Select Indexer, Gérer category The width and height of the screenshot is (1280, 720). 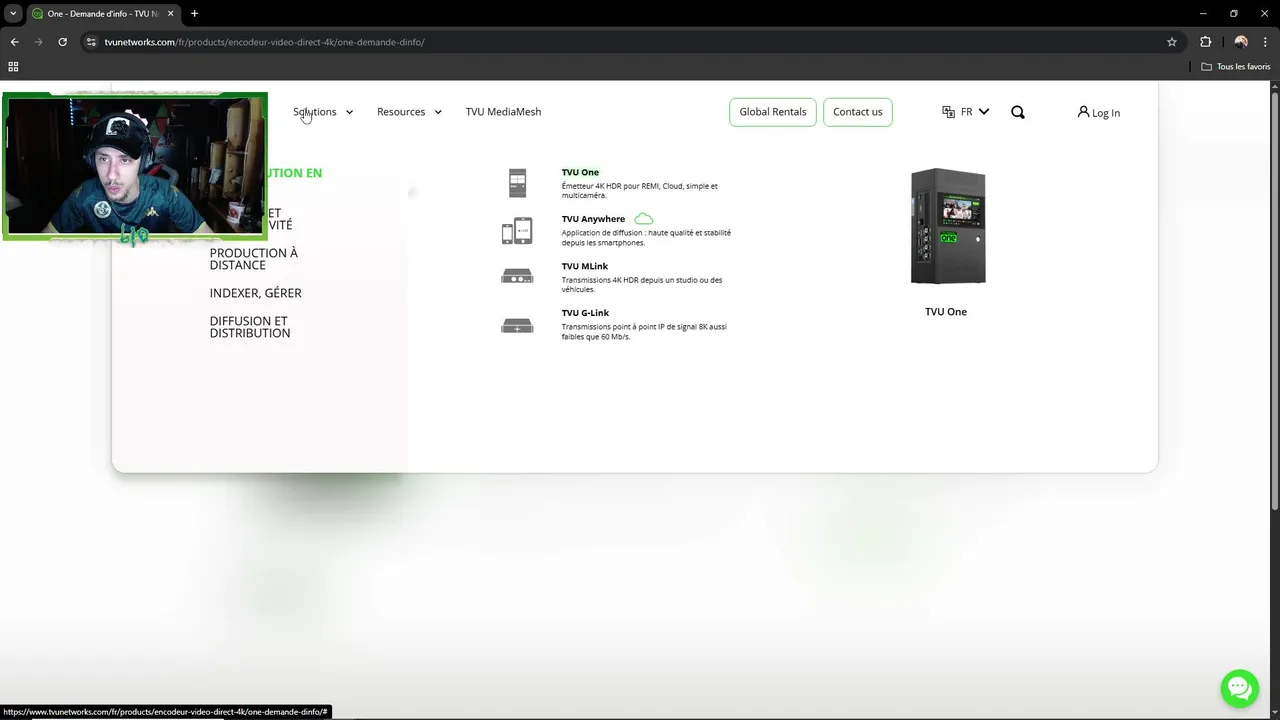point(255,293)
